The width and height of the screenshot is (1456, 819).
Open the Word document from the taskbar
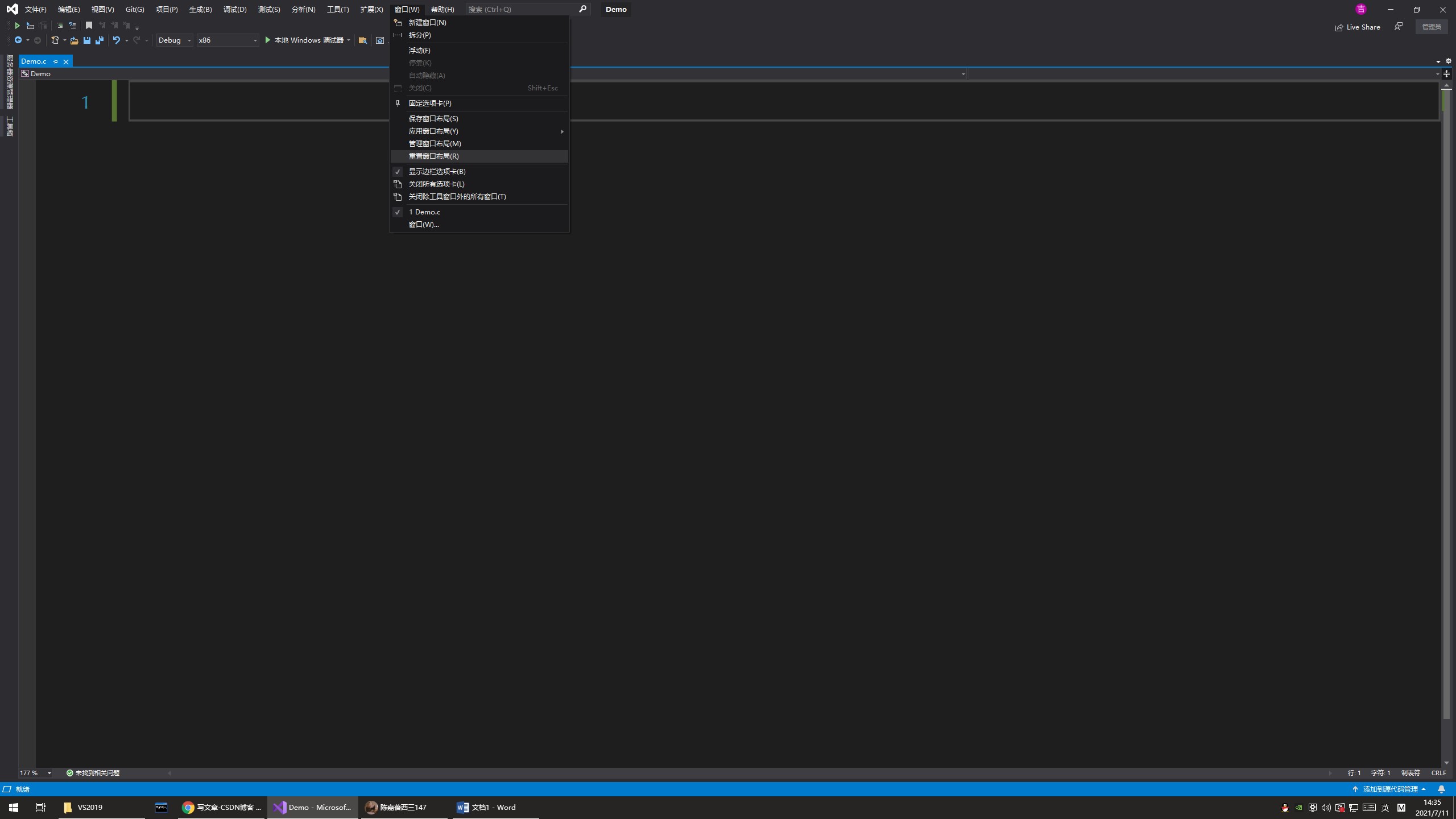click(x=486, y=807)
